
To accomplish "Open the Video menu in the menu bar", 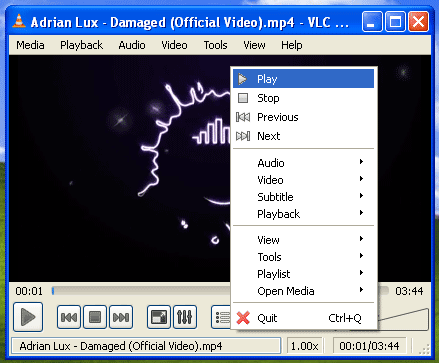I will point(174,45).
